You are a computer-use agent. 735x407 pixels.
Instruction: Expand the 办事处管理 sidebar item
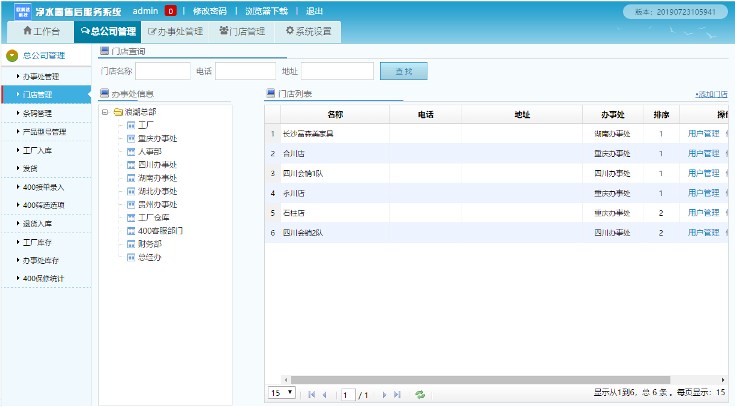40,76
